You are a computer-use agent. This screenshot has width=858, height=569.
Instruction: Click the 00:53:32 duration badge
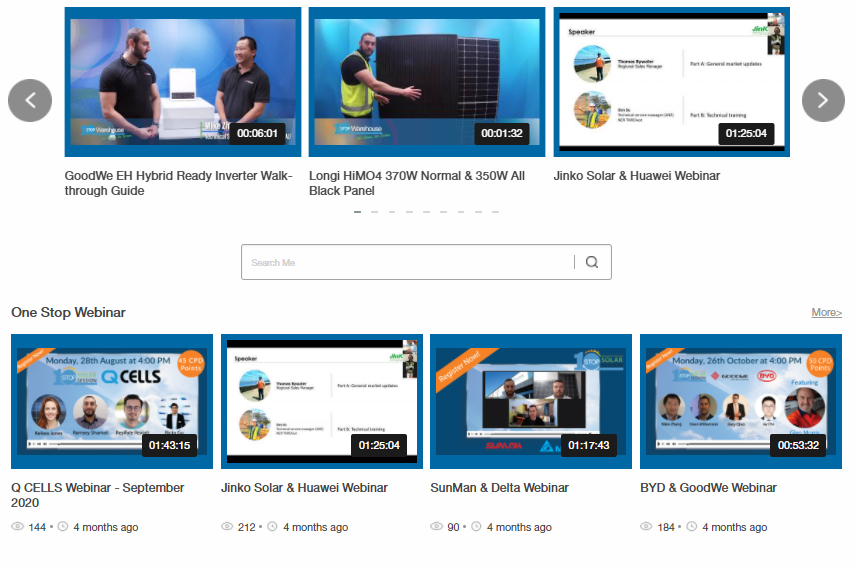798,445
